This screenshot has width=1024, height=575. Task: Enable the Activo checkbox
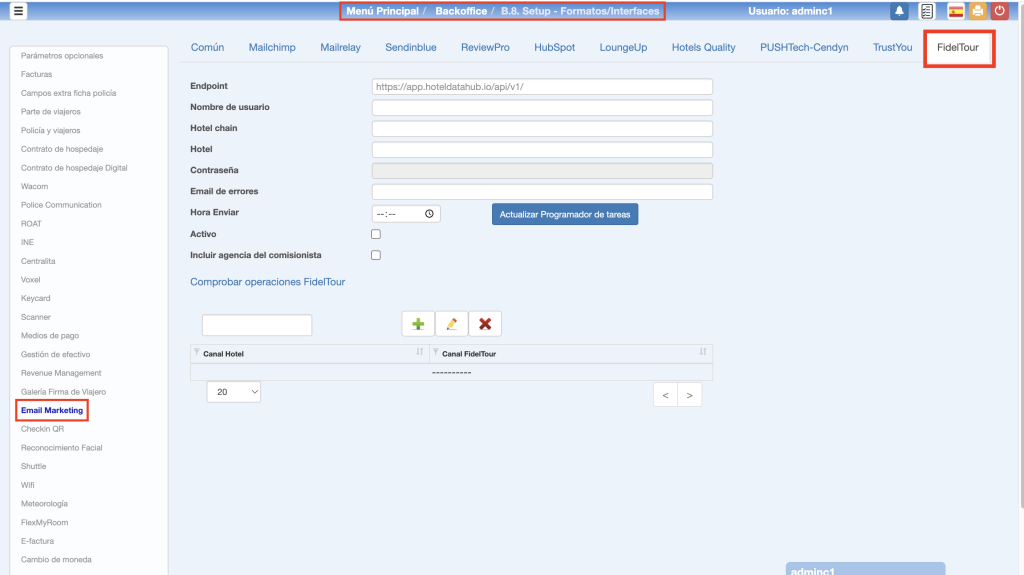[x=376, y=234]
